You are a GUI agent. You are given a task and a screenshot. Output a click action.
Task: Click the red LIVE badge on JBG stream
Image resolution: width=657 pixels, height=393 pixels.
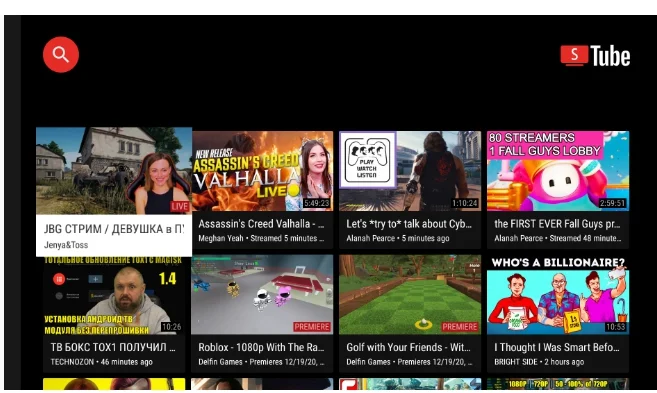click(x=180, y=207)
